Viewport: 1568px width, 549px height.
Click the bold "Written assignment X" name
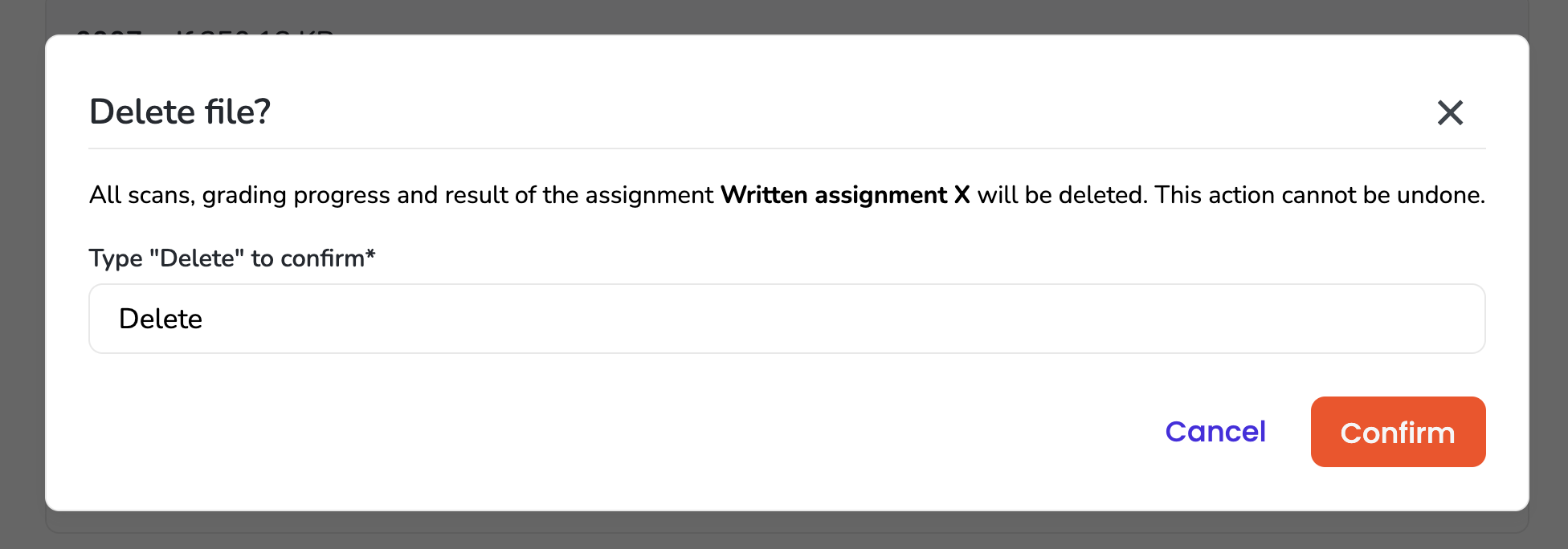click(x=845, y=195)
